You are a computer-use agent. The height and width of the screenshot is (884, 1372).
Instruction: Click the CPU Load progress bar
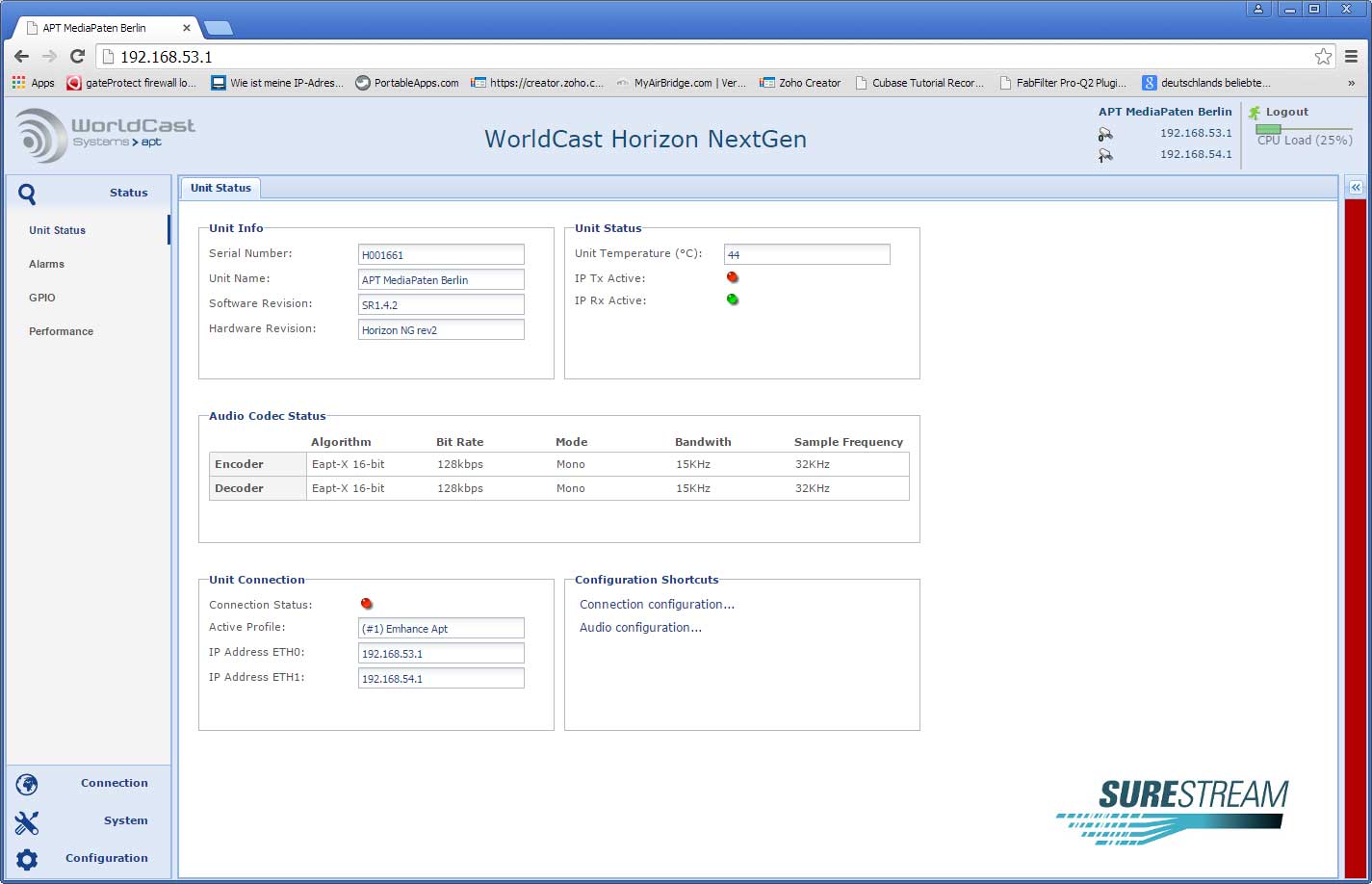[x=1304, y=129]
